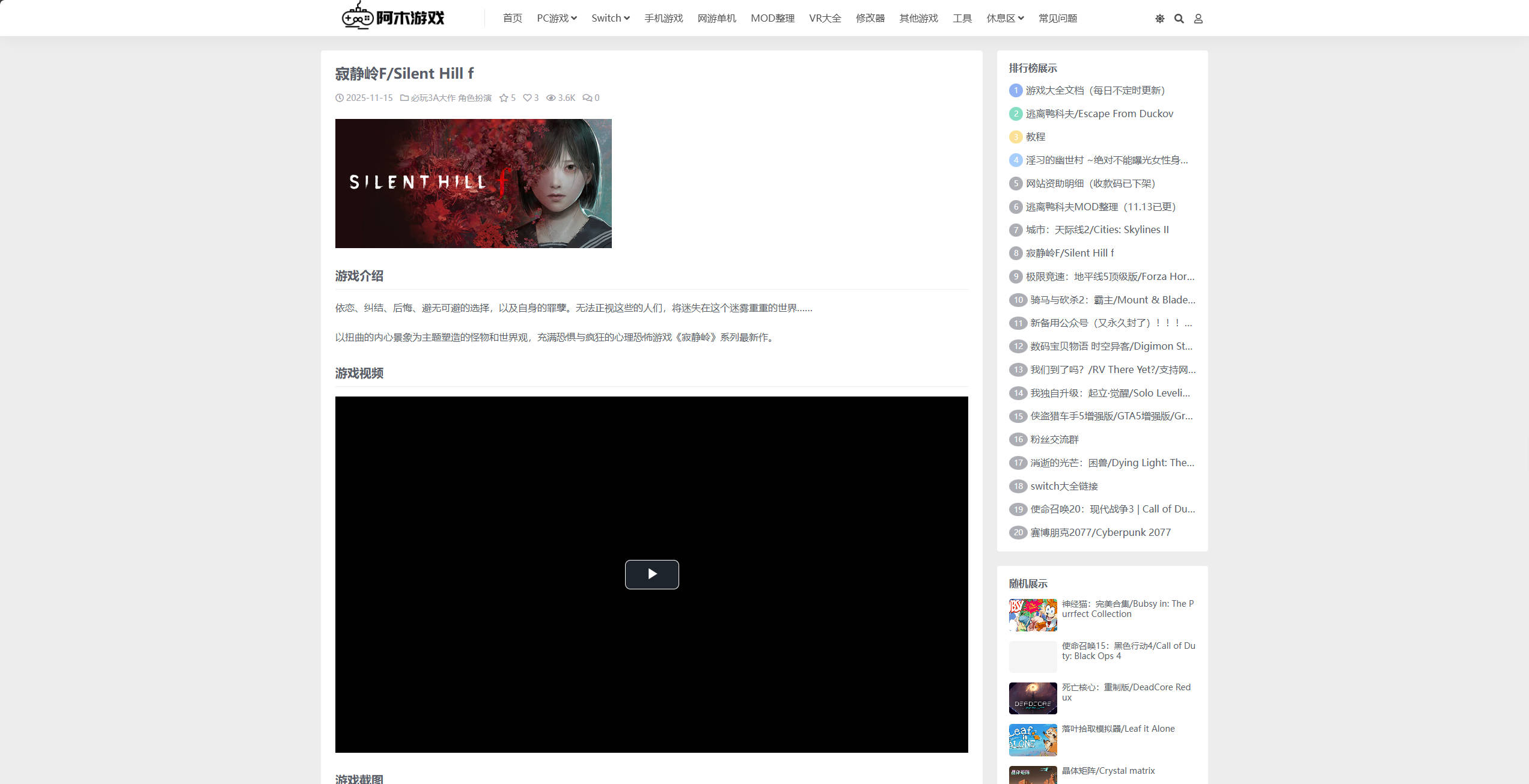Open the 必玩3A大作 category link
Image resolution: width=1529 pixels, height=784 pixels.
click(433, 98)
